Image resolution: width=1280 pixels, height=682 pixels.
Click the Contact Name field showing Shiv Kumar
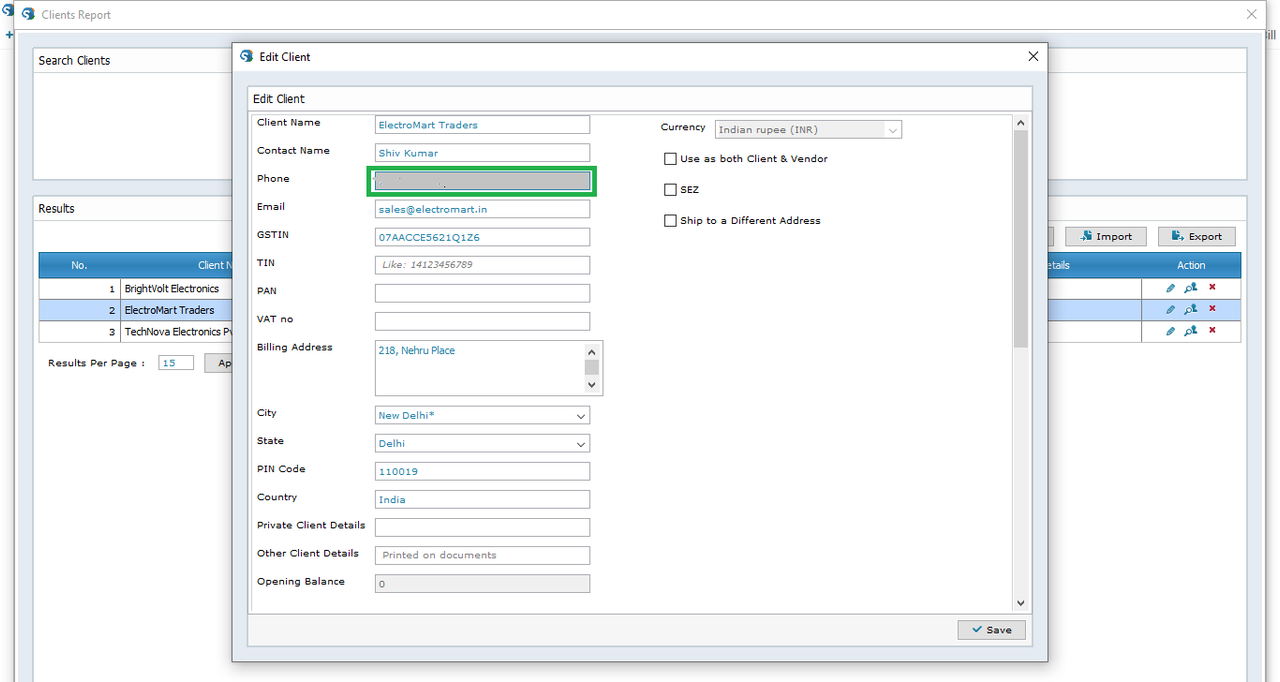coord(482,153)
